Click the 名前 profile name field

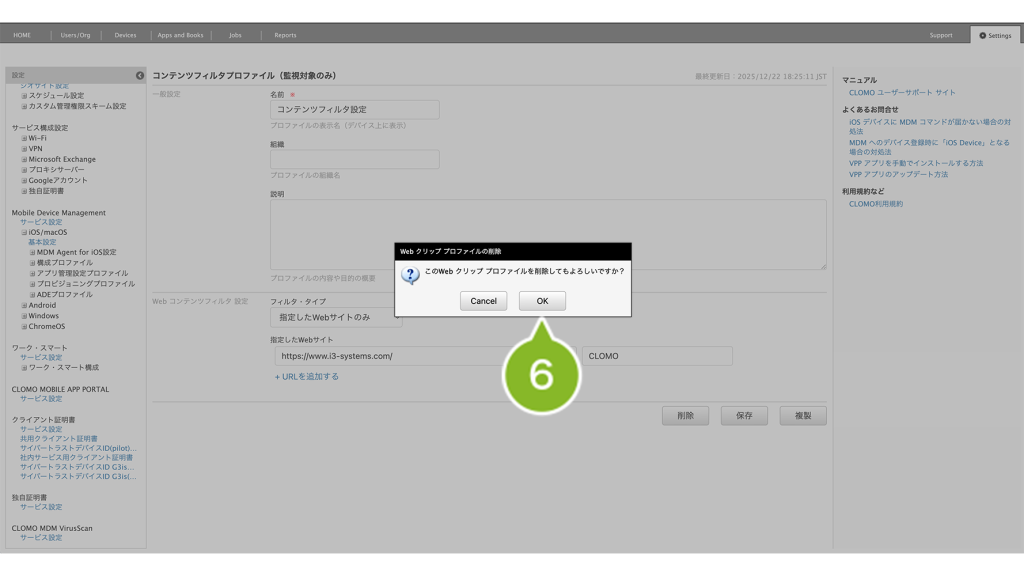[354, 110]
